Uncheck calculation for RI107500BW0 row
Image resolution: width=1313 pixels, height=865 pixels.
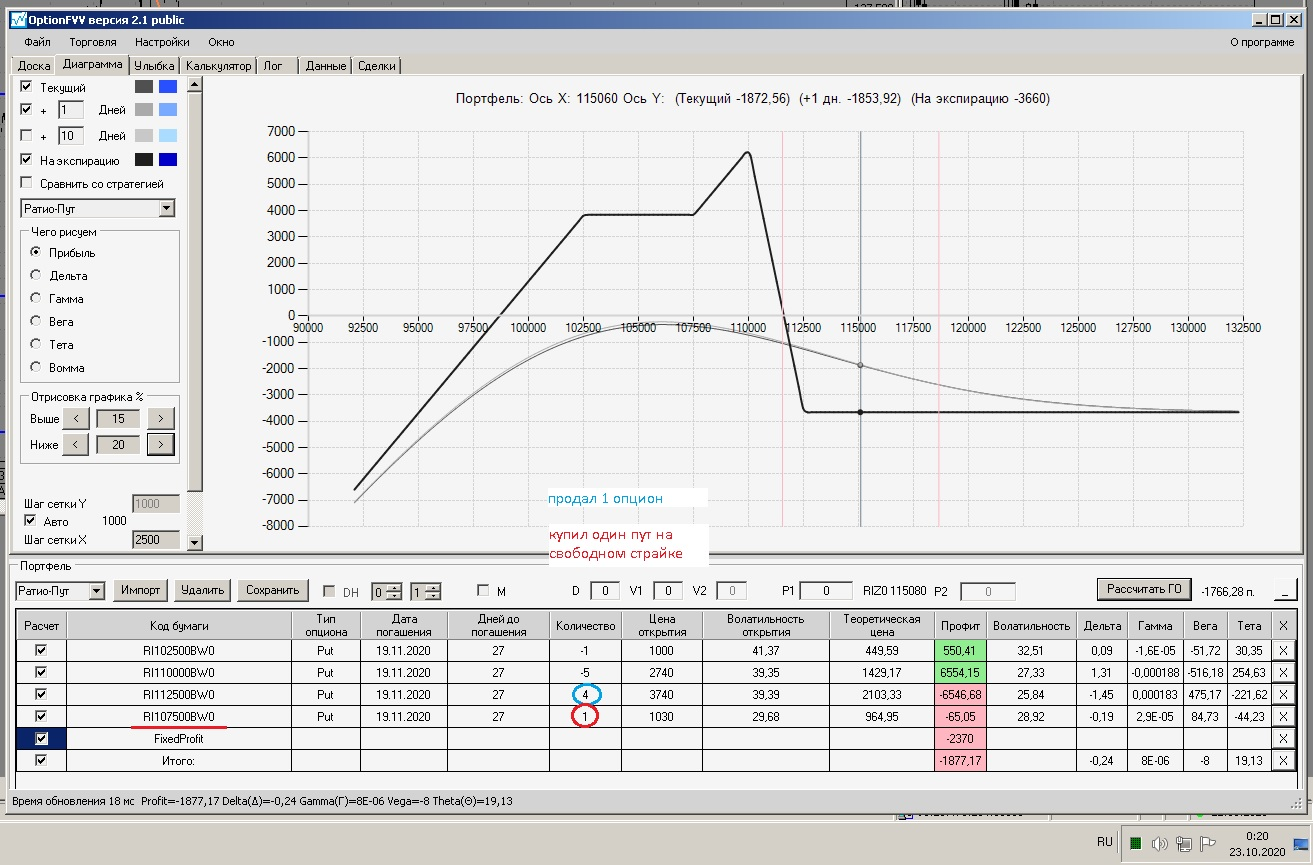(x=41, y=716)
